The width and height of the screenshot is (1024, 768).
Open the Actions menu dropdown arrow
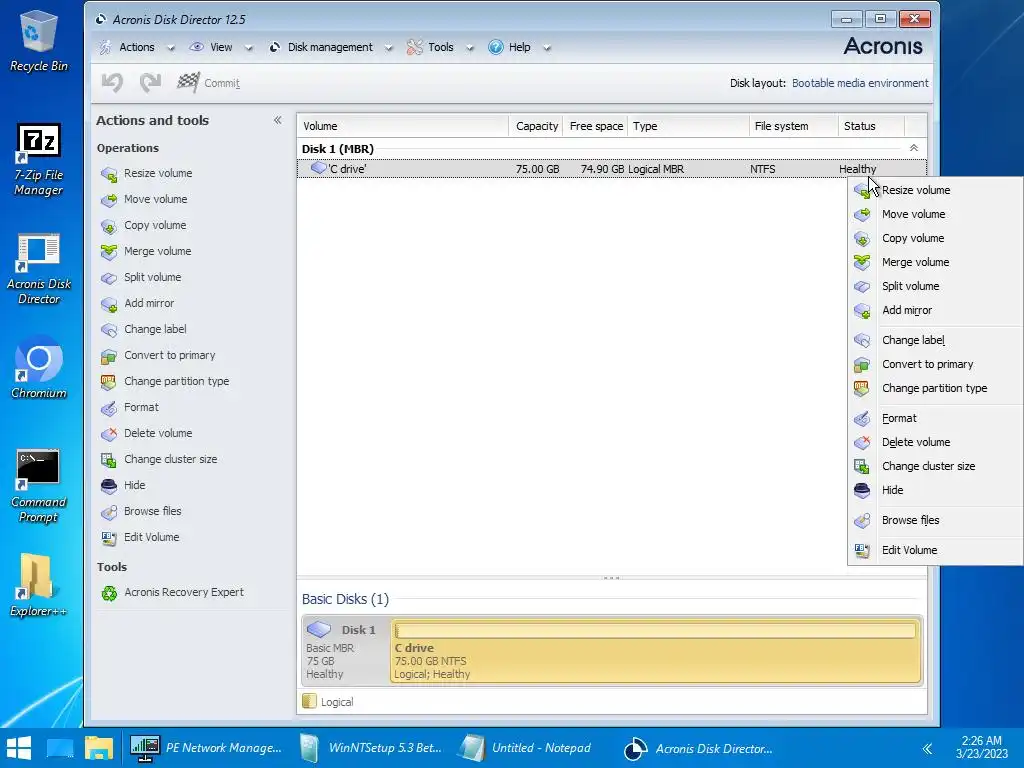(170, 48)
